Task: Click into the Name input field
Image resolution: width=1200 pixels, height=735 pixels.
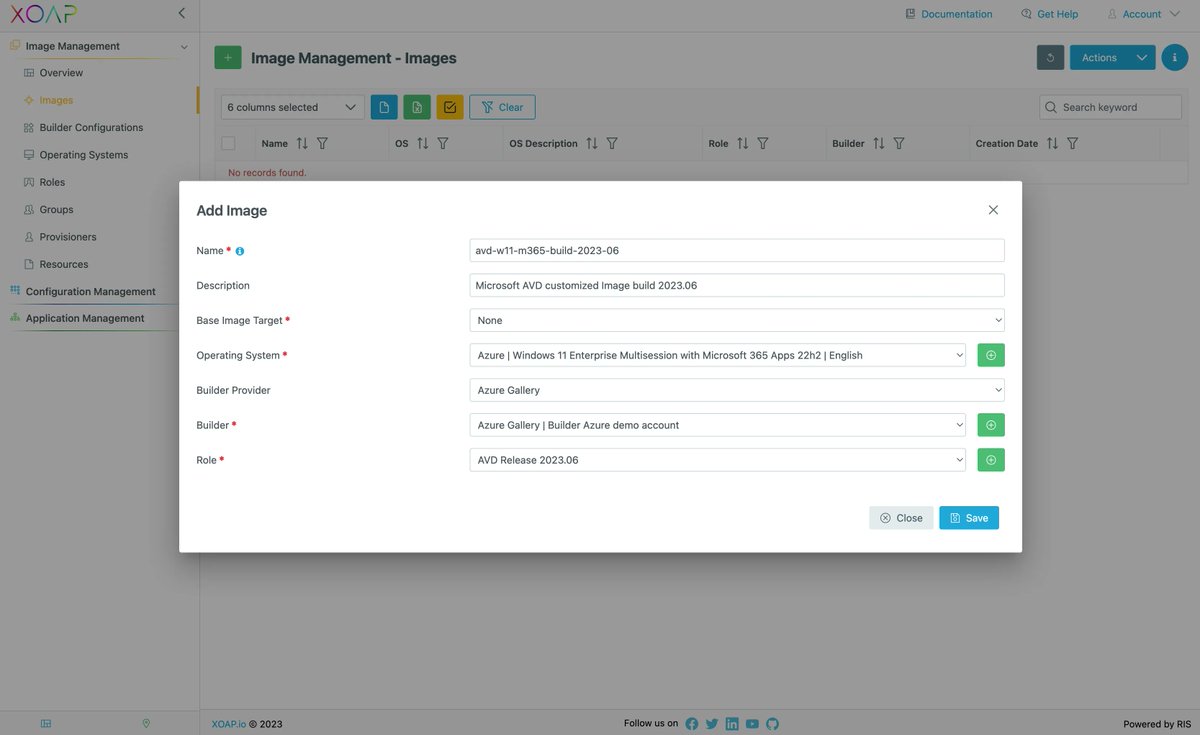Action: tap(737, 250)
